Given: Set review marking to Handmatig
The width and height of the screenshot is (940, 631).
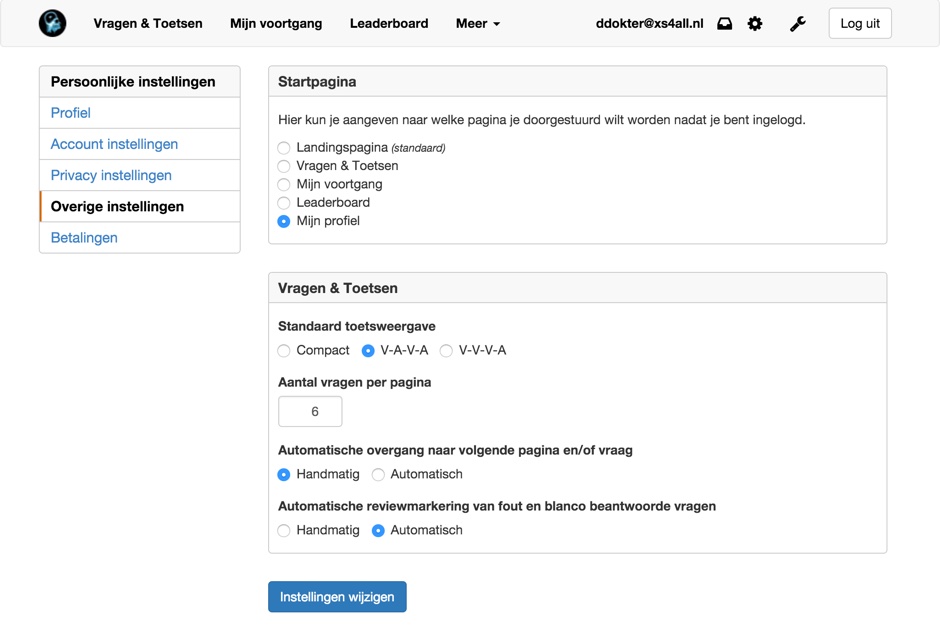Looking at the screenshot, I should point(284,531).
